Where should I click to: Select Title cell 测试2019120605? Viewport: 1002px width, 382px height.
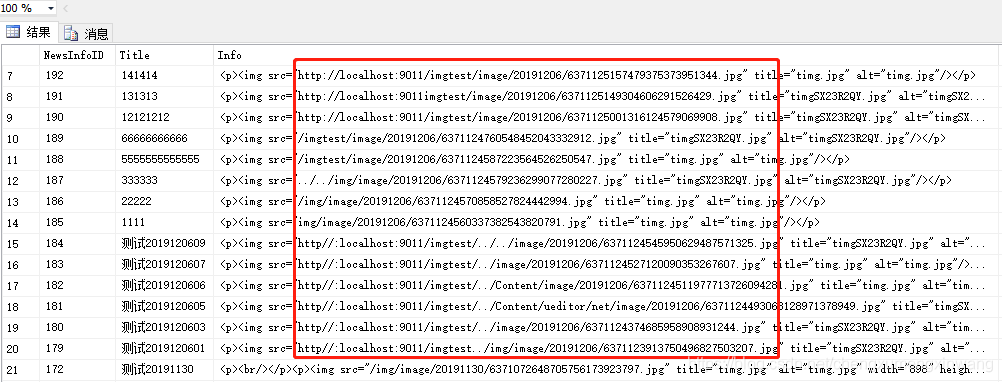[164, 307]
